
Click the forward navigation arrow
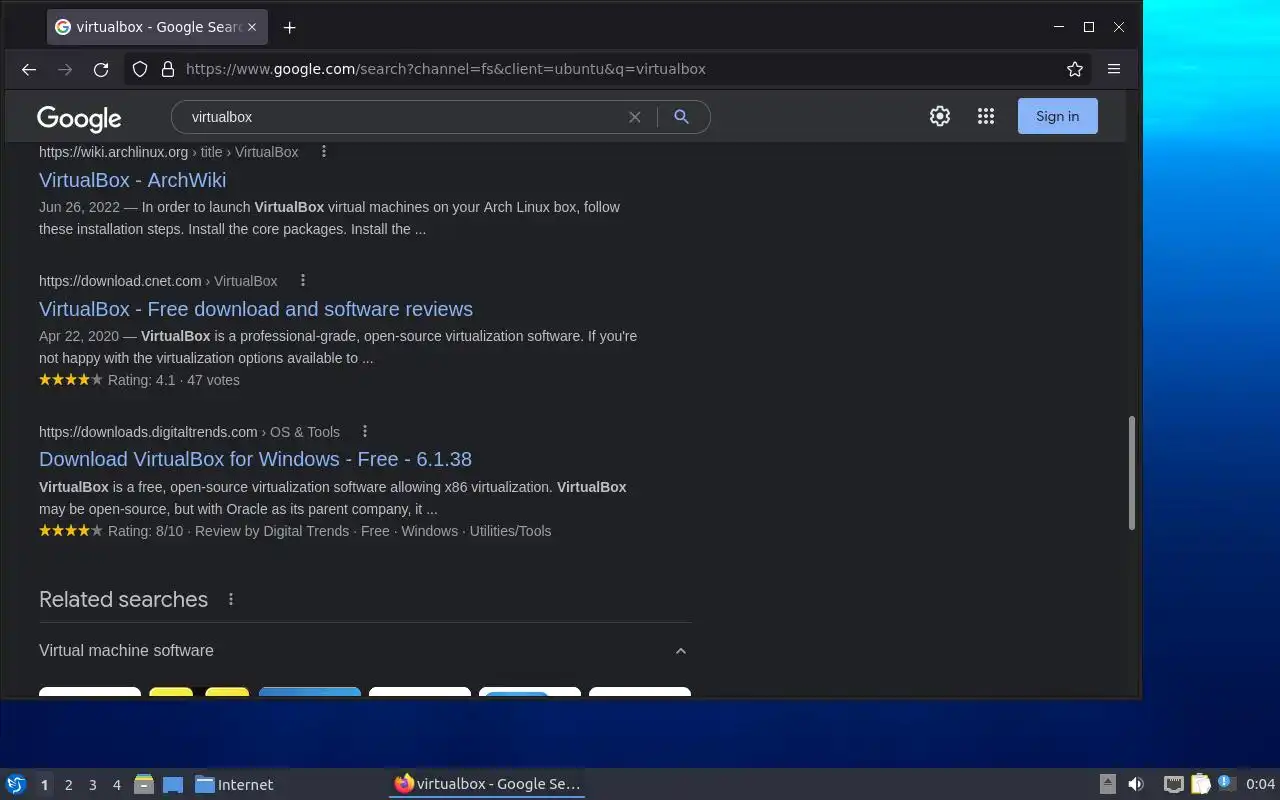click(x=65, y=69)
